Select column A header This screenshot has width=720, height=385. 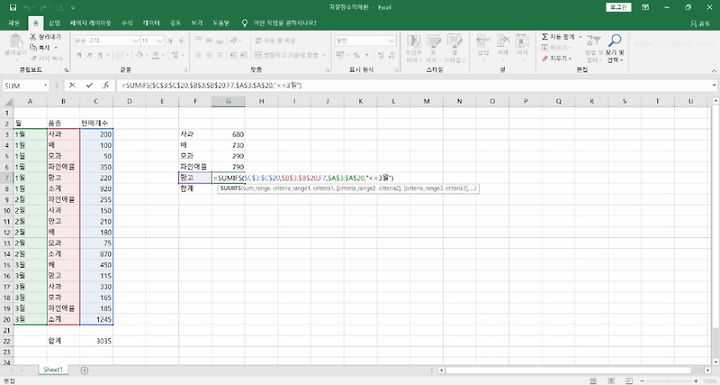30,102
